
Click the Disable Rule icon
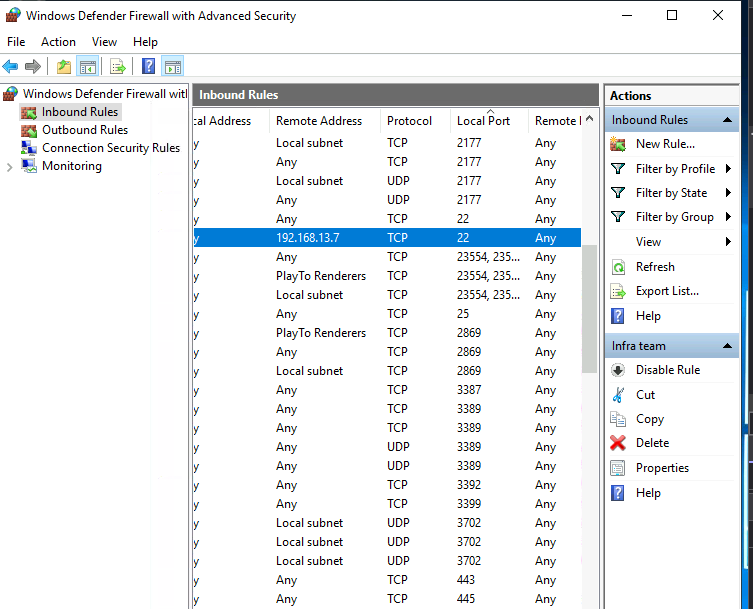[x=618, y=370]
